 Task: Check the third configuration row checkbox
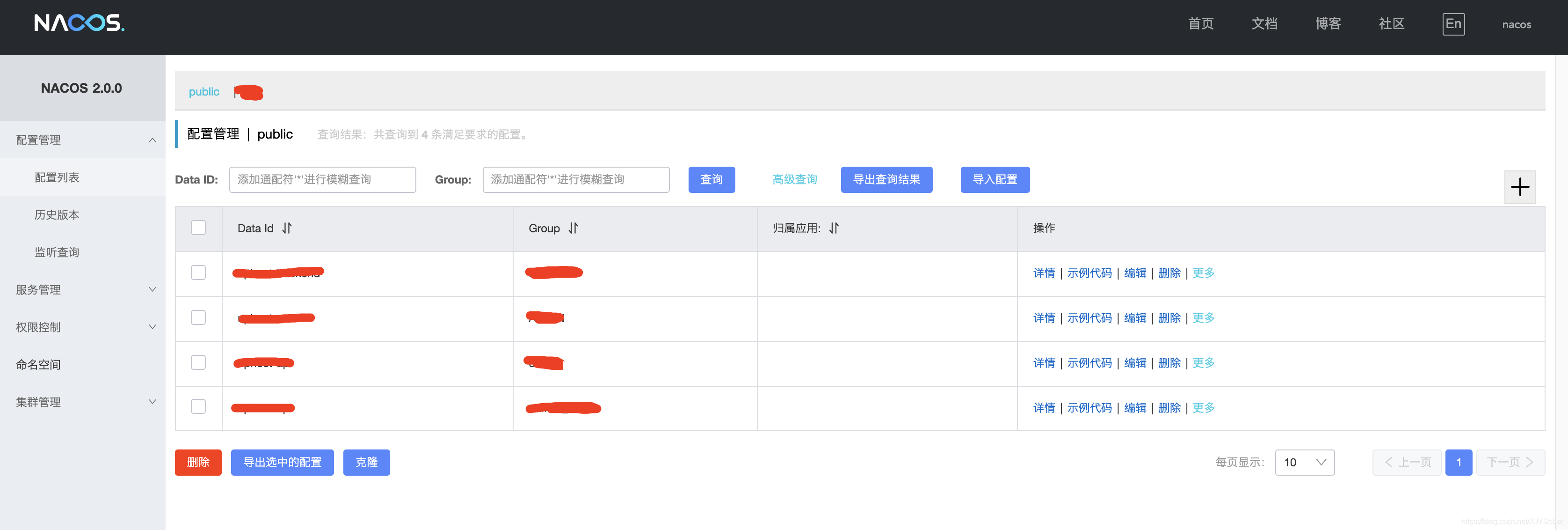pyautogui.click(x=198, y=362)
